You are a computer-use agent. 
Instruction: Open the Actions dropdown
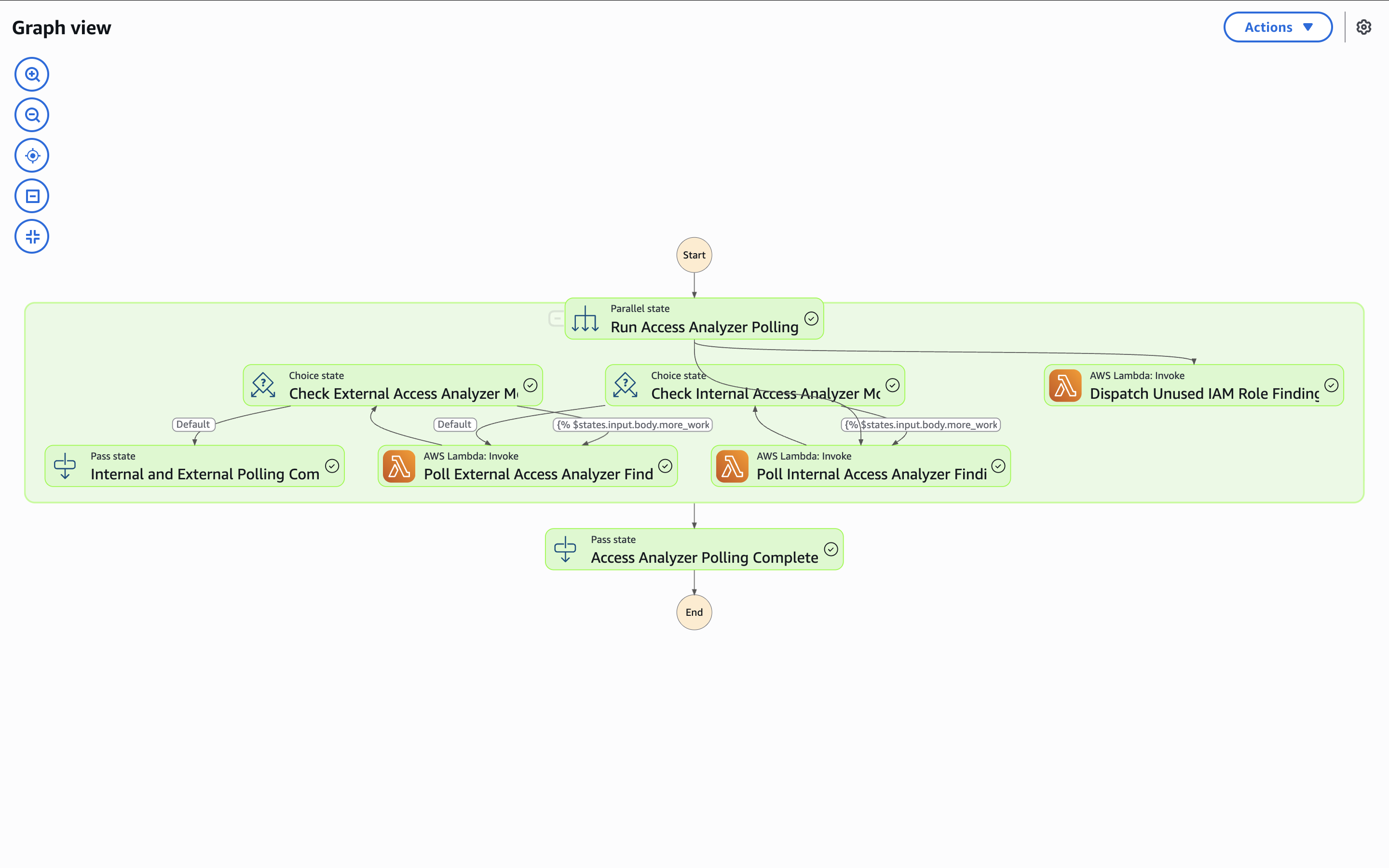1278,27
